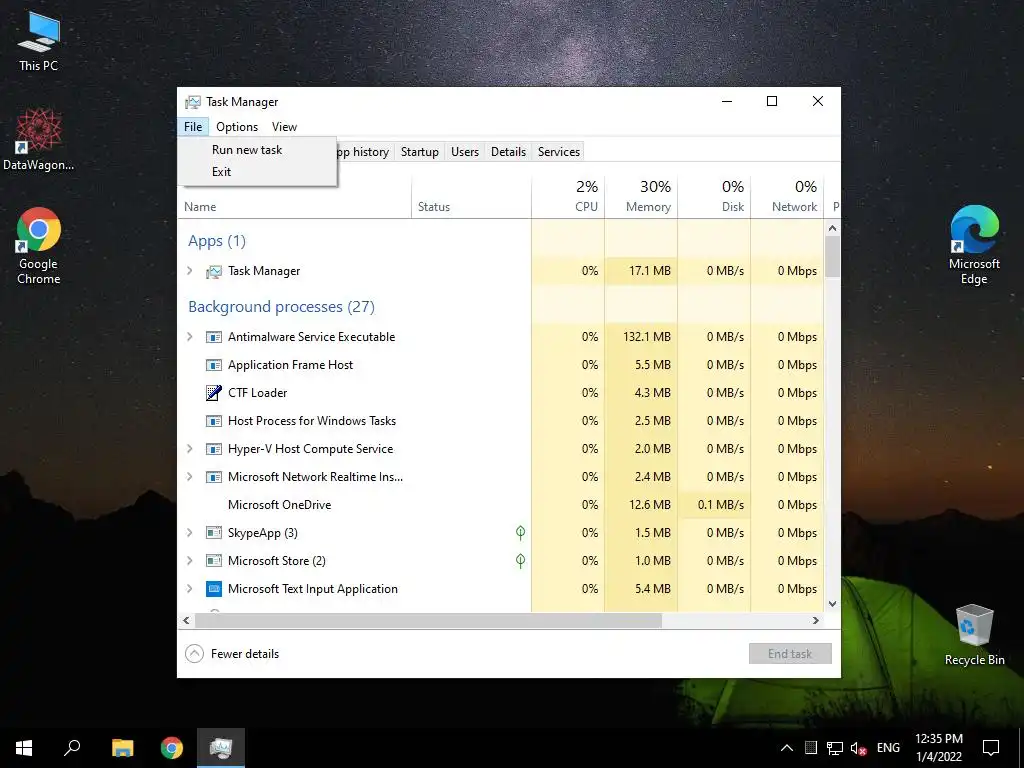Open the This PC desktop icon
Viewport: 1024px width, 768px height.
point(38,42)
